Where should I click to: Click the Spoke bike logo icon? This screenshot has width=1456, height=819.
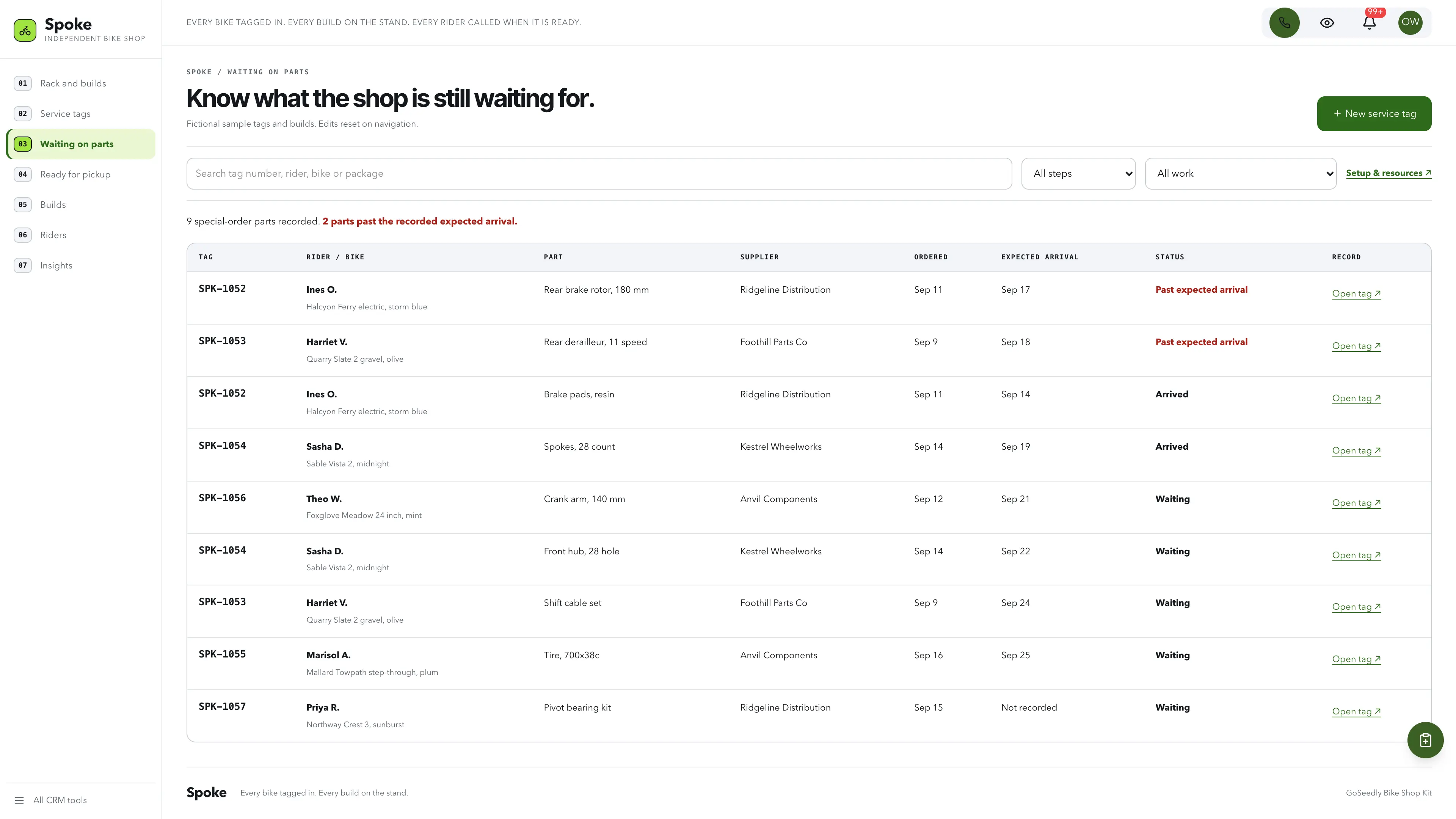[x=25, y=30]
